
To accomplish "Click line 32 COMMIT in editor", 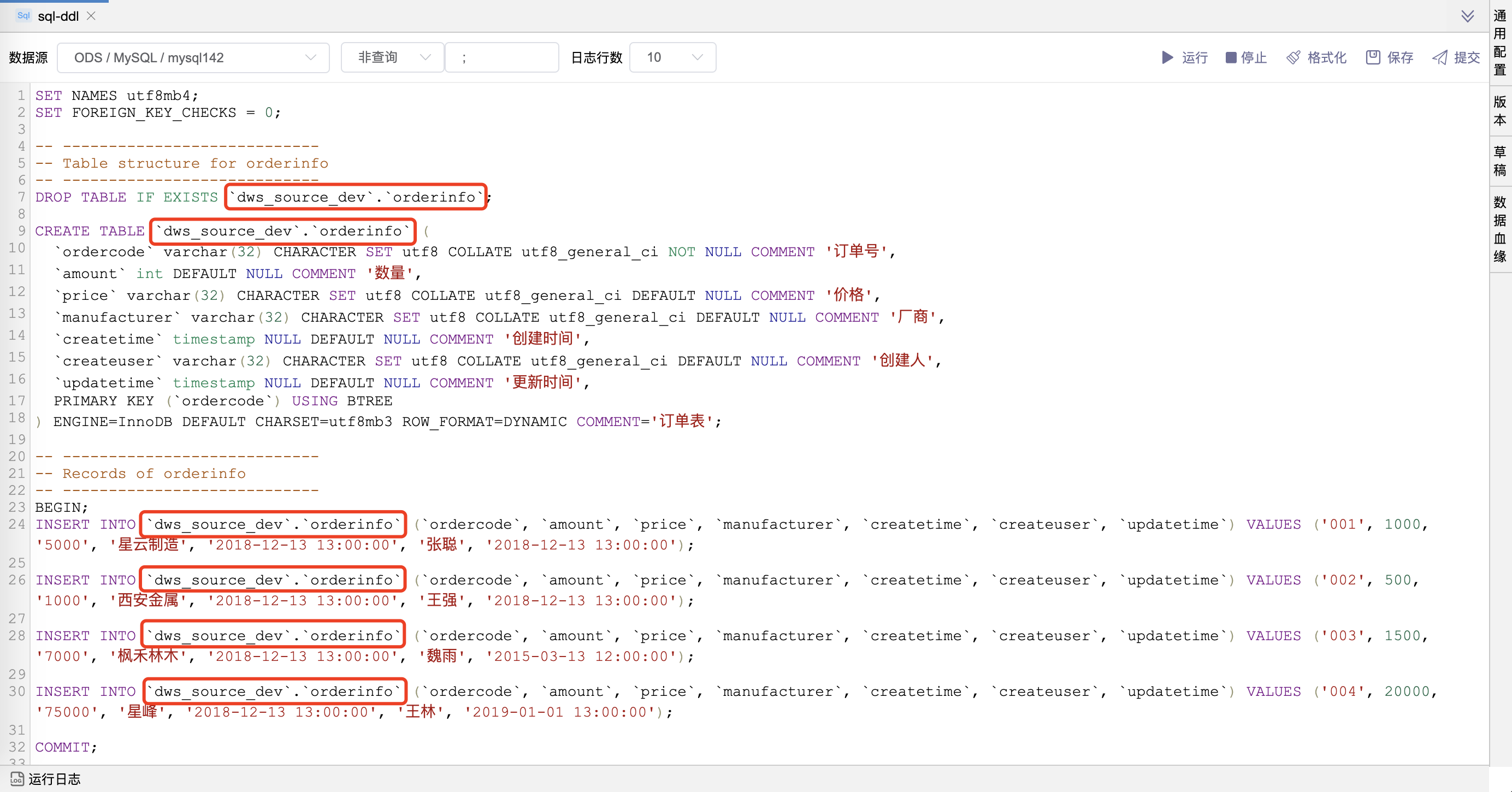I will (62, 747).
